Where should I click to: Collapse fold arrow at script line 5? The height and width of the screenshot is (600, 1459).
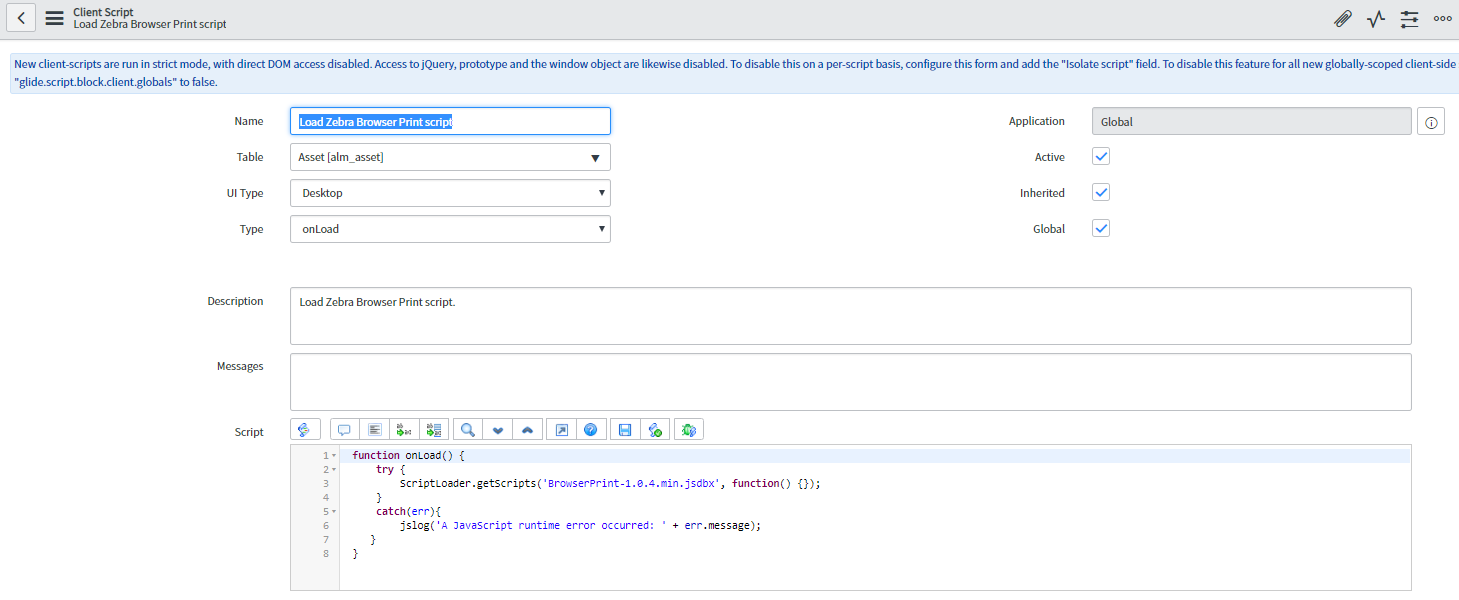pos(334,512)
